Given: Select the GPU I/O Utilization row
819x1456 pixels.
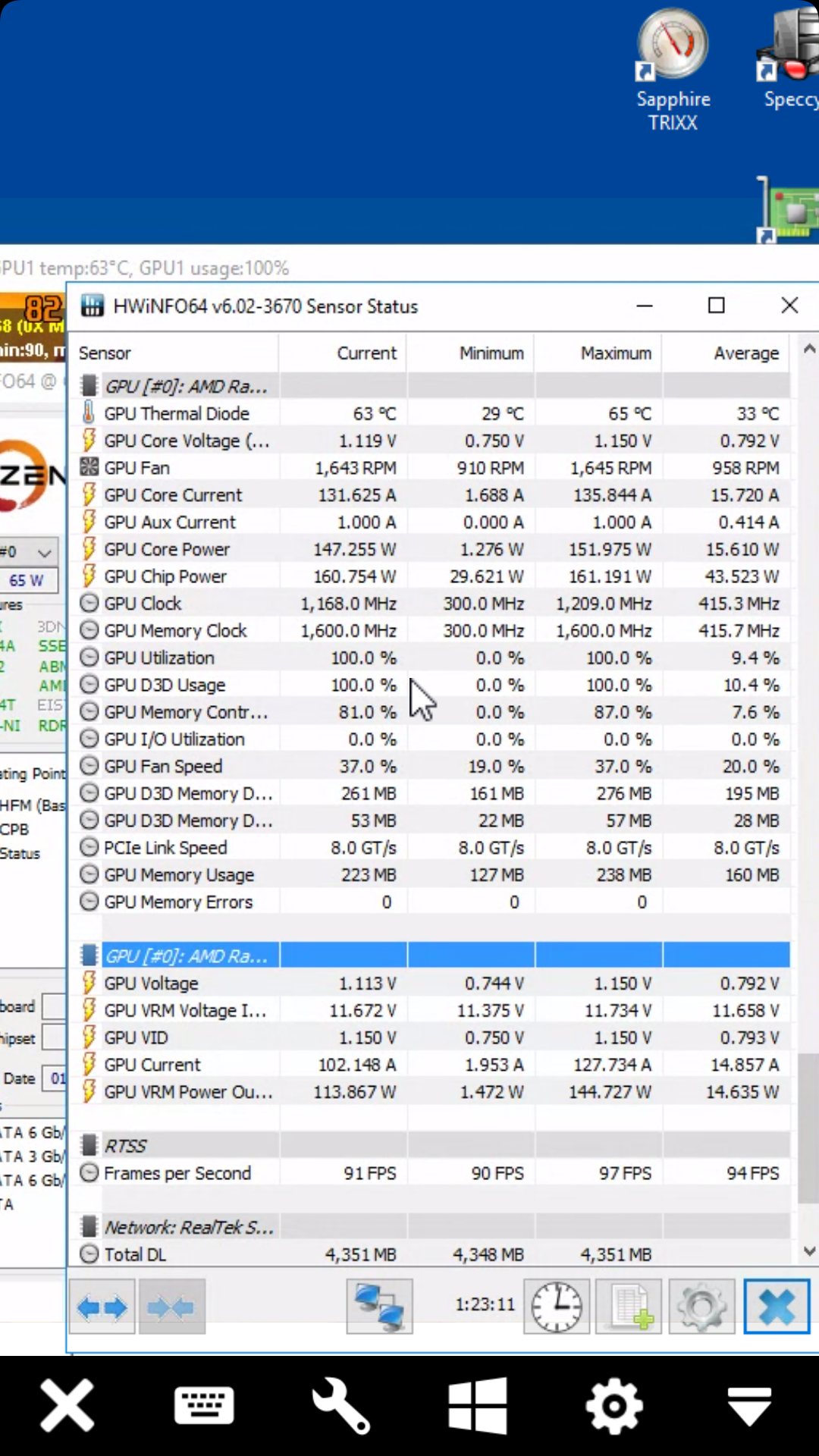Looking at the screenshot, I should coord(430,739).
